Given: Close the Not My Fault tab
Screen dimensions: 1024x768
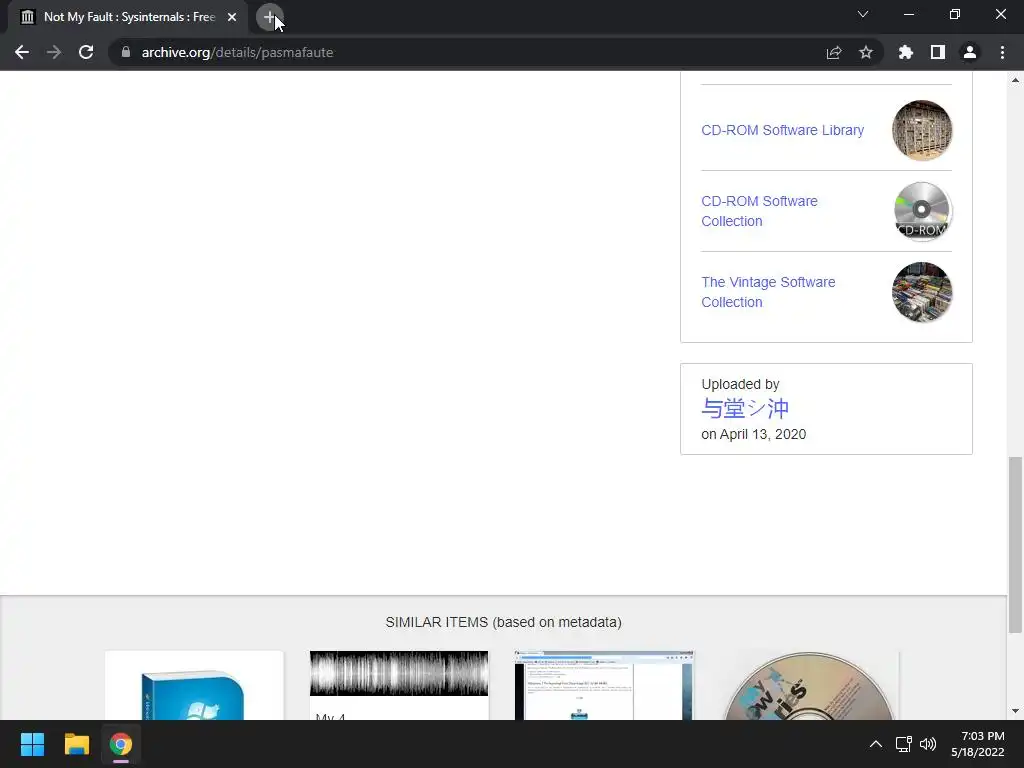Looking at the screenshot, I should (232, 17).
